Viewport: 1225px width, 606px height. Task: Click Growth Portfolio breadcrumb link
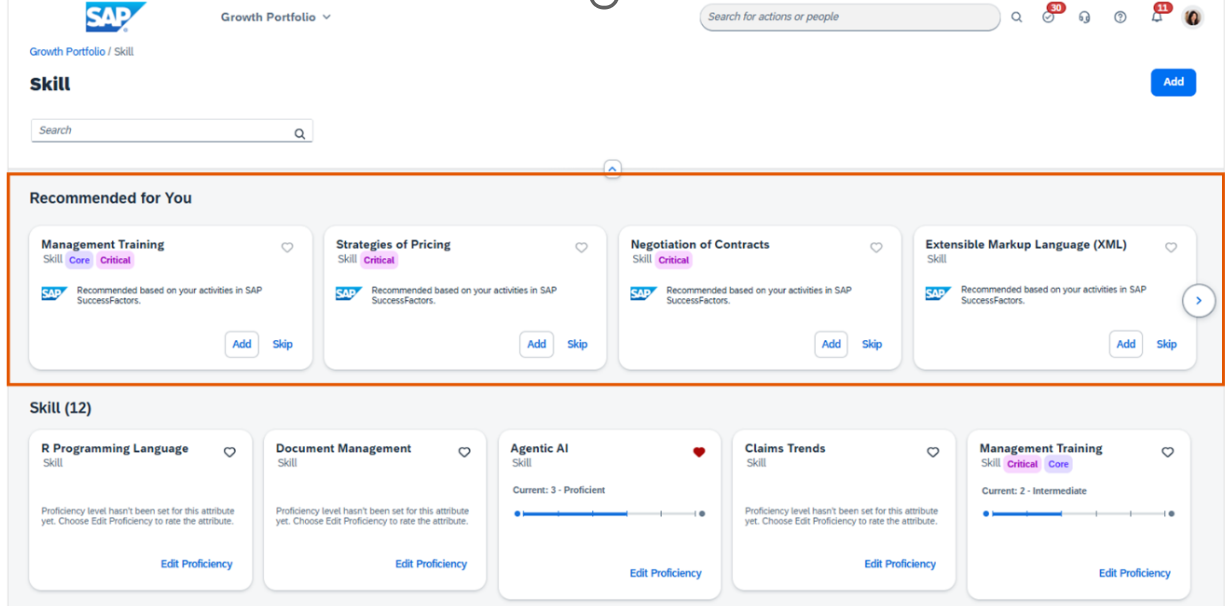click(67, 51)
